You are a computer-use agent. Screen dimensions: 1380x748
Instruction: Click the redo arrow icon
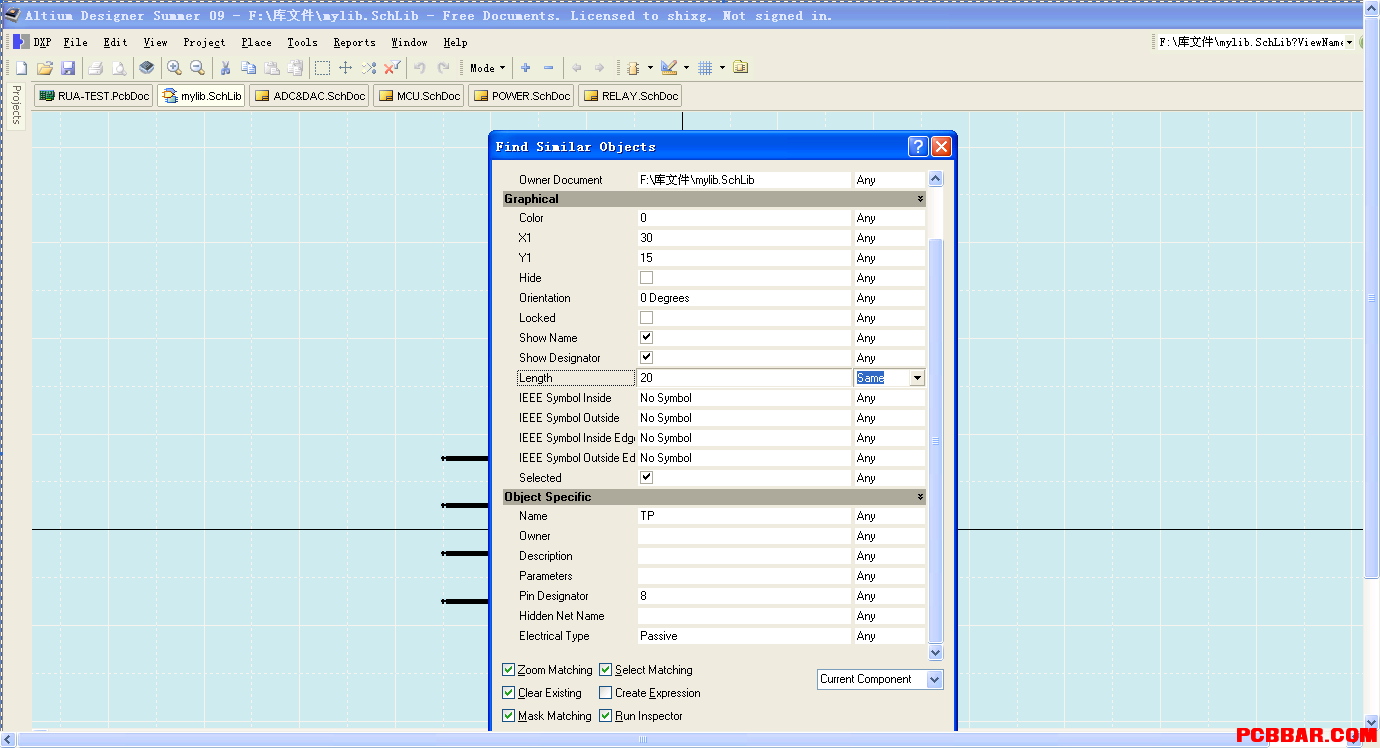pyautogui.click(x=443, y=68)
